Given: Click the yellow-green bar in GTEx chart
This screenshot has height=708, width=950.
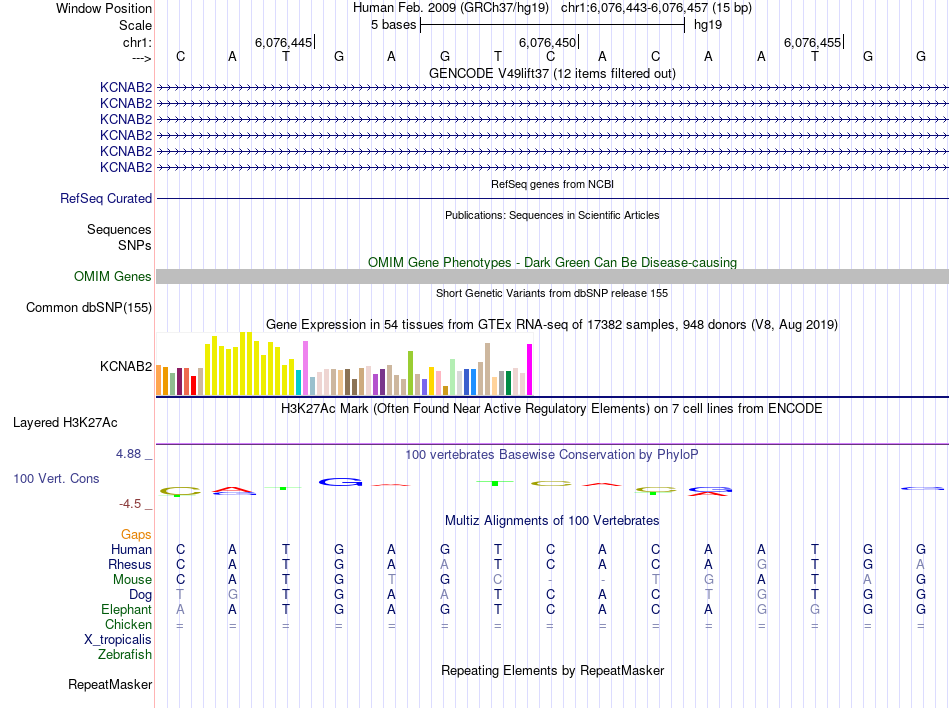Looking at the screenshot, I should point(410,373).
